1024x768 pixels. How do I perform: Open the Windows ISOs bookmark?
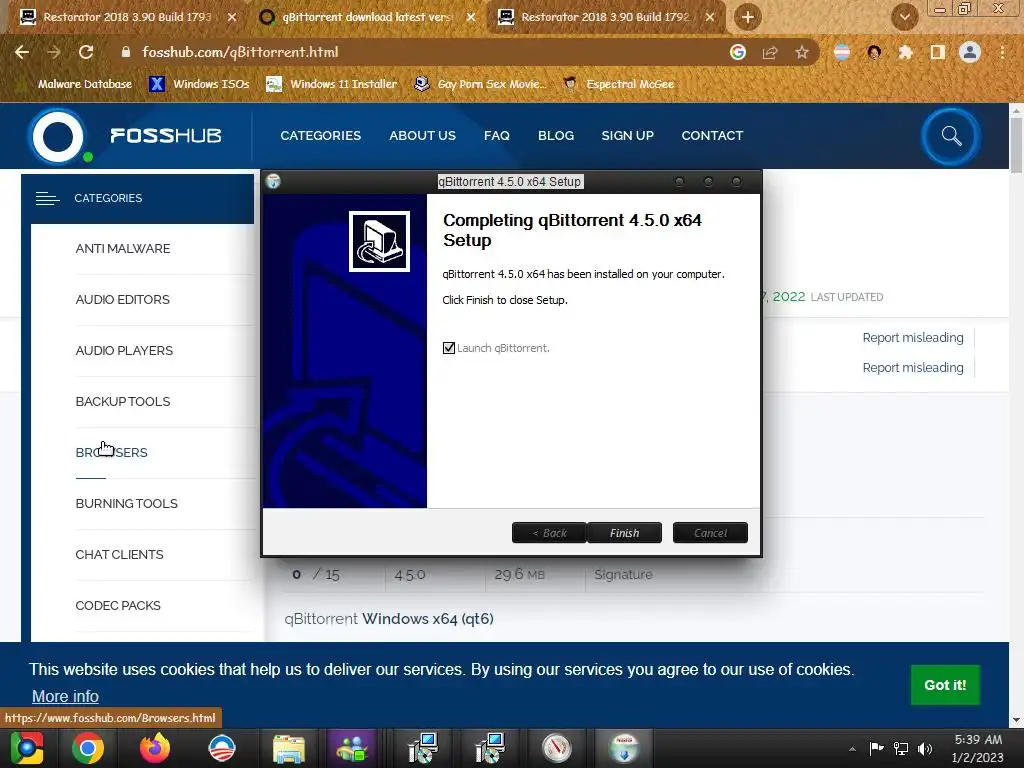coord(200,84)
